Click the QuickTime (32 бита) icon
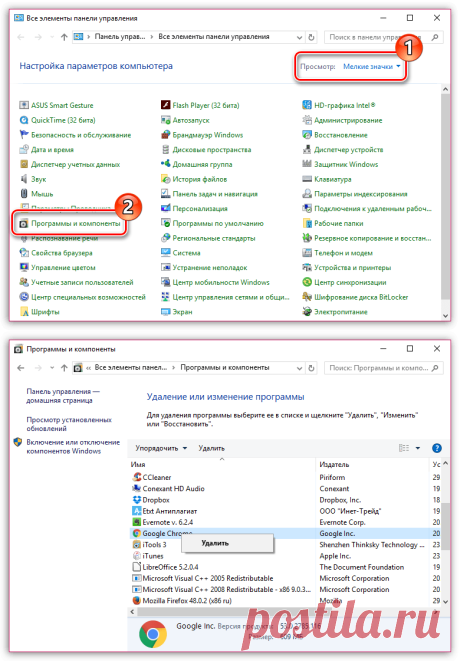Viewport: 460px width, 661px height. point(24,120)
